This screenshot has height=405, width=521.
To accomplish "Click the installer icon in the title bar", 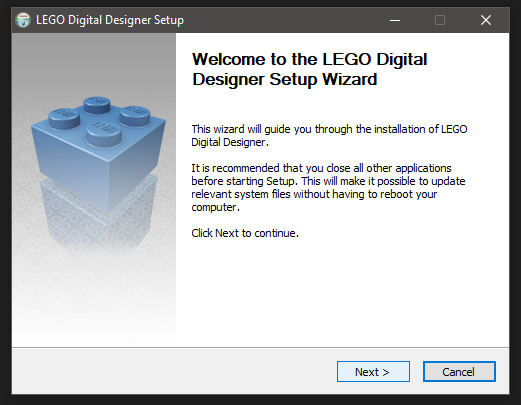I will click(x=23, y=20).
